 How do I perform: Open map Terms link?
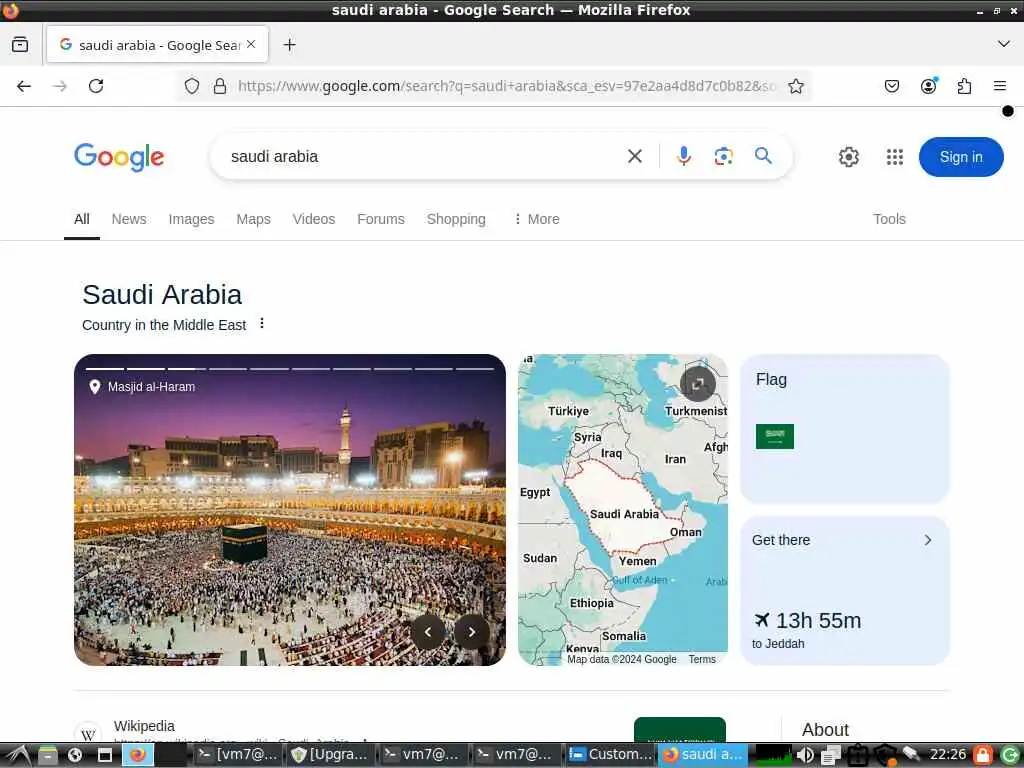pos(702,659)
